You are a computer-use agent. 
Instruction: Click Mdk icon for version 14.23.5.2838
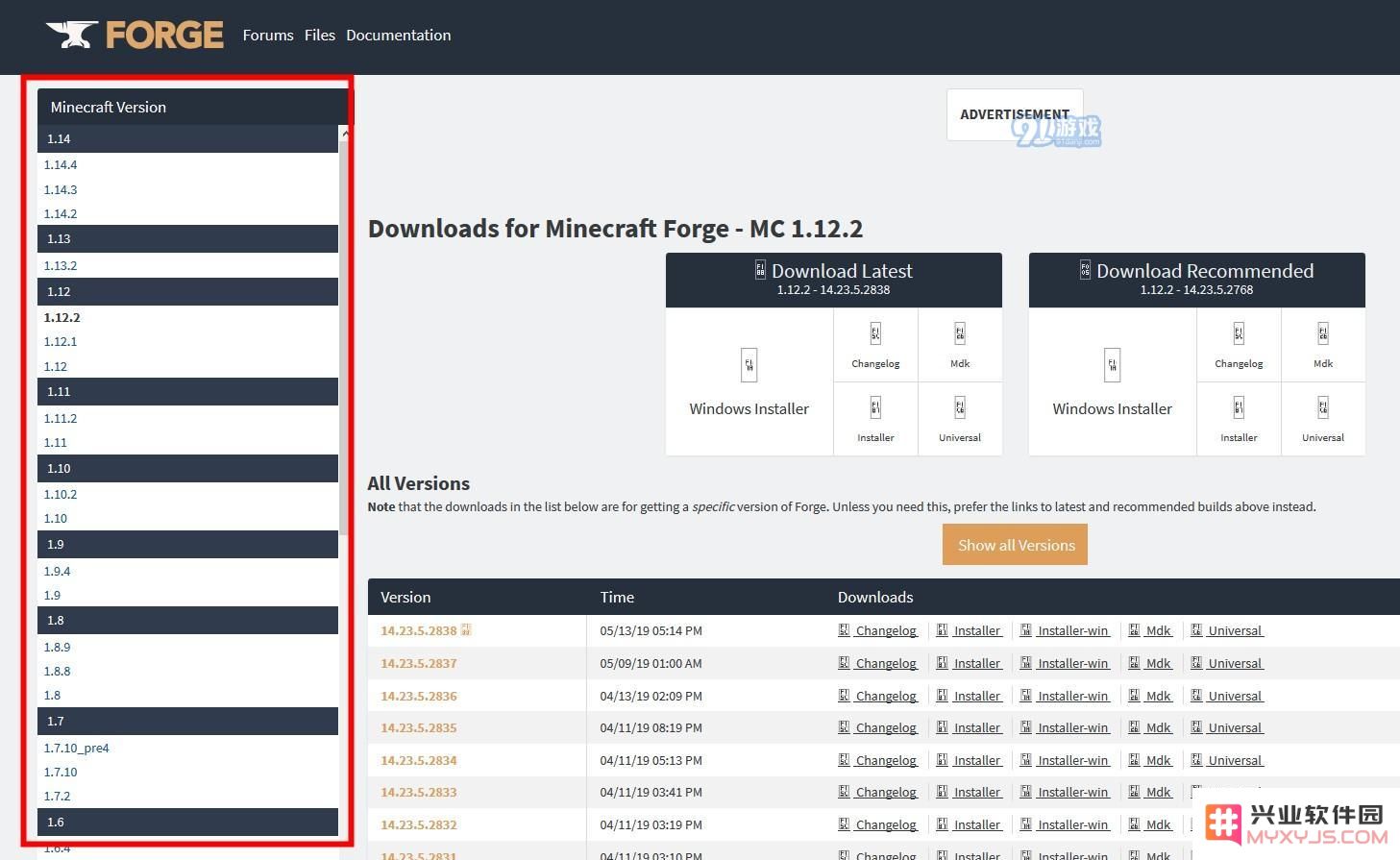click(1134, 630)
